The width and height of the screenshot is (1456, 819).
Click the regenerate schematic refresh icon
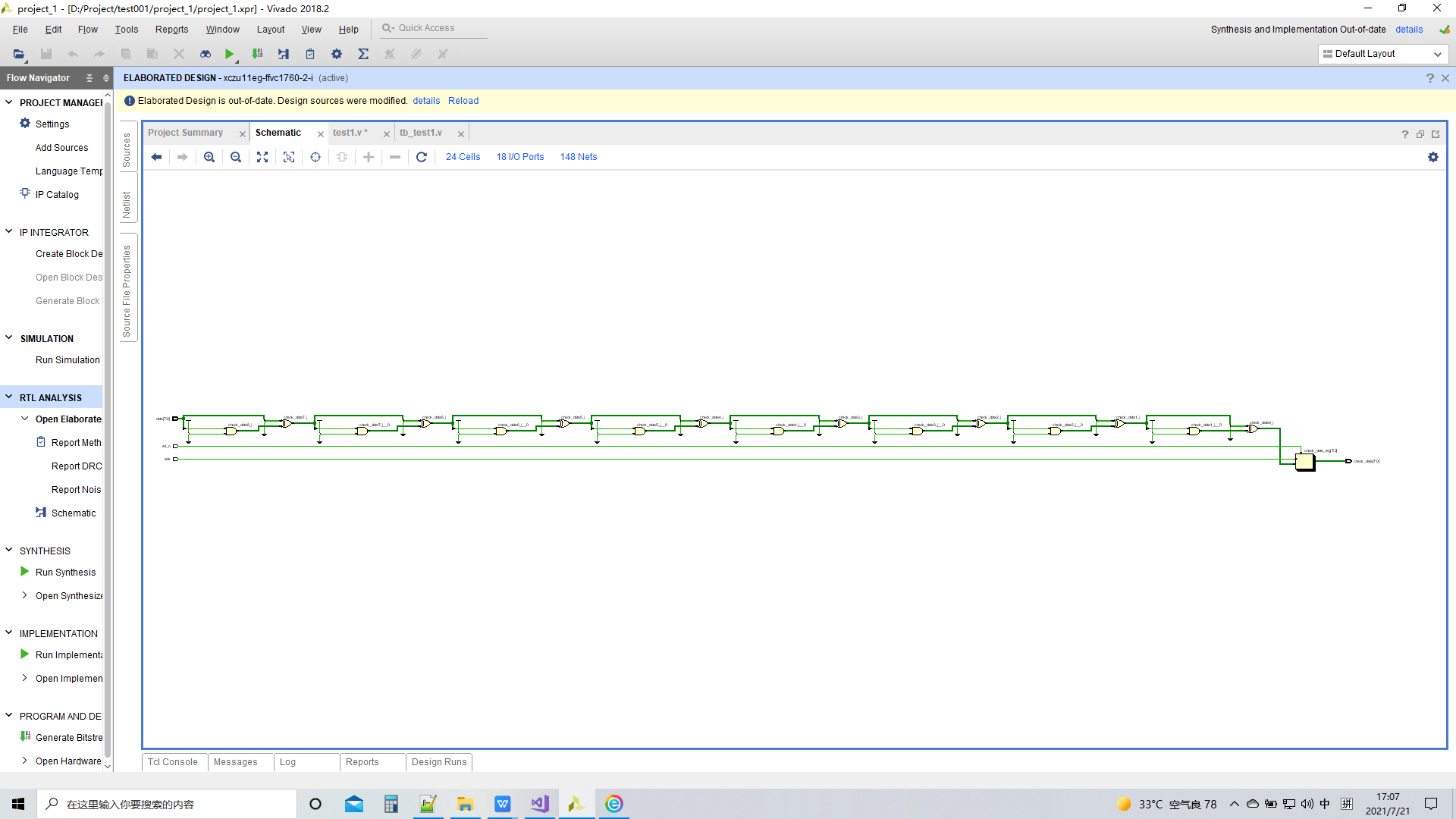pyautogui.click(x=422, y=157)
